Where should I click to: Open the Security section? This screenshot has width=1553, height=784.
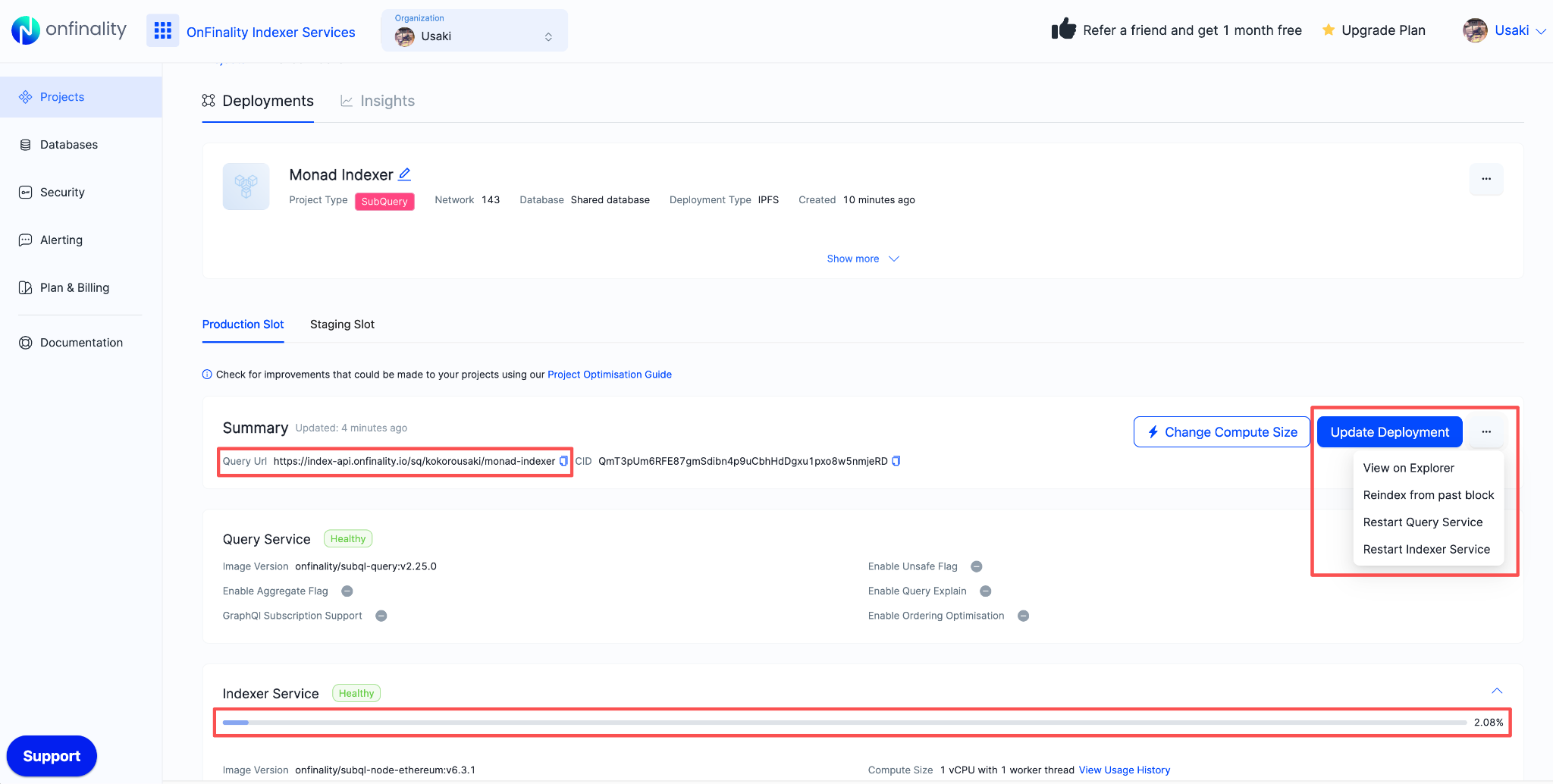pyautogui.click(x=62, y=192)
